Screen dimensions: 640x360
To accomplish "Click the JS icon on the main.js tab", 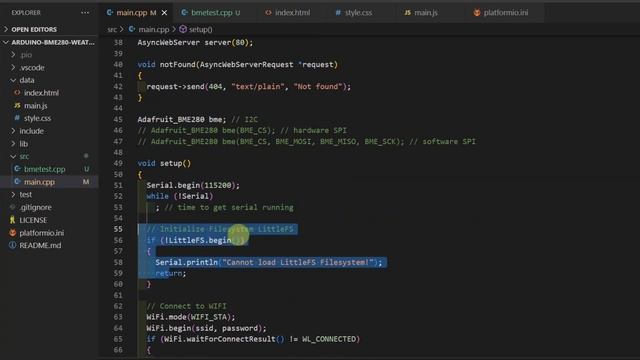I will coord(407,13).
